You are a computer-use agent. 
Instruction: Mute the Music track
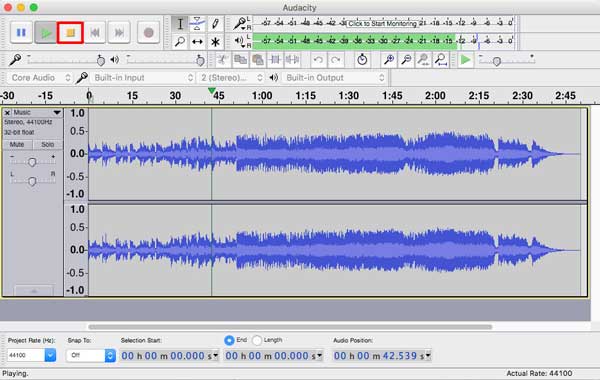pyautogui.click(x=17, y=144)
